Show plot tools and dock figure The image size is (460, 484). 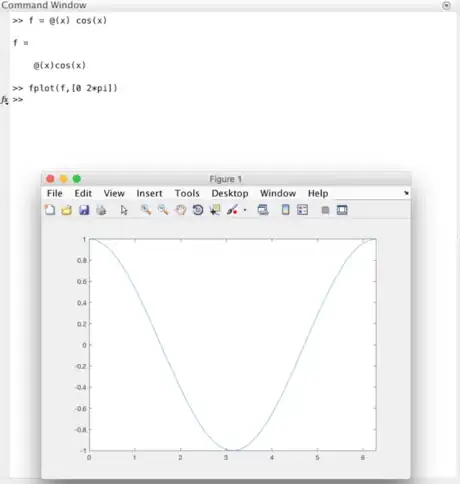[342, 210]
